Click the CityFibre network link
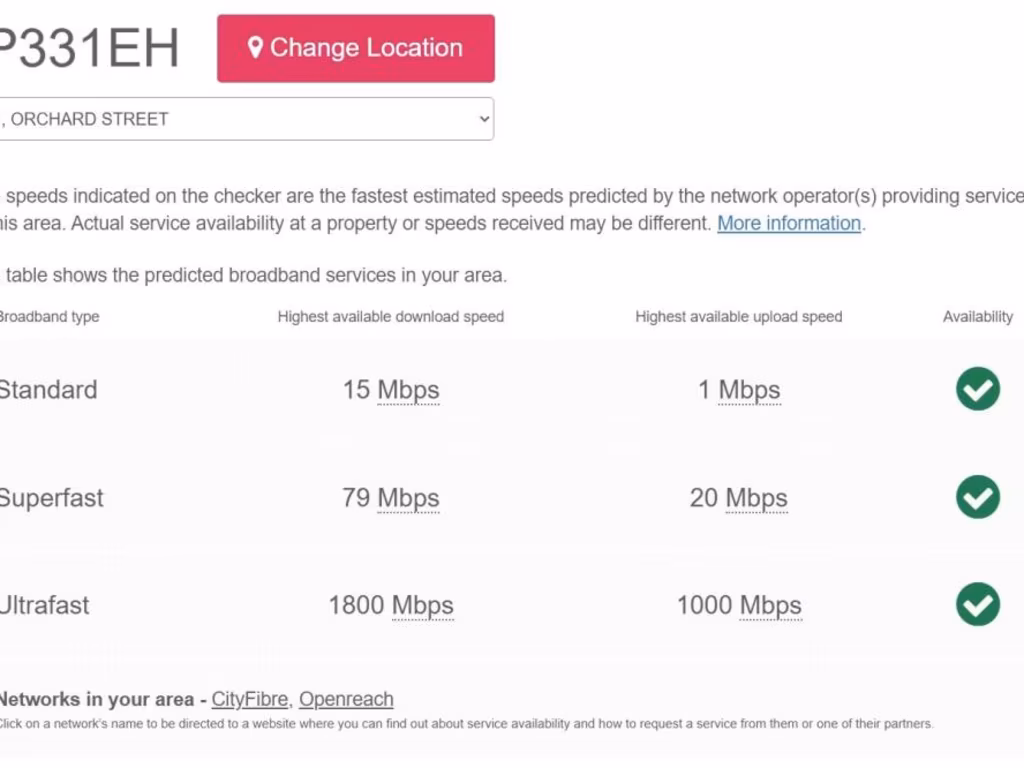Viewport: 1024px width, 768px height. click(250, 699)
